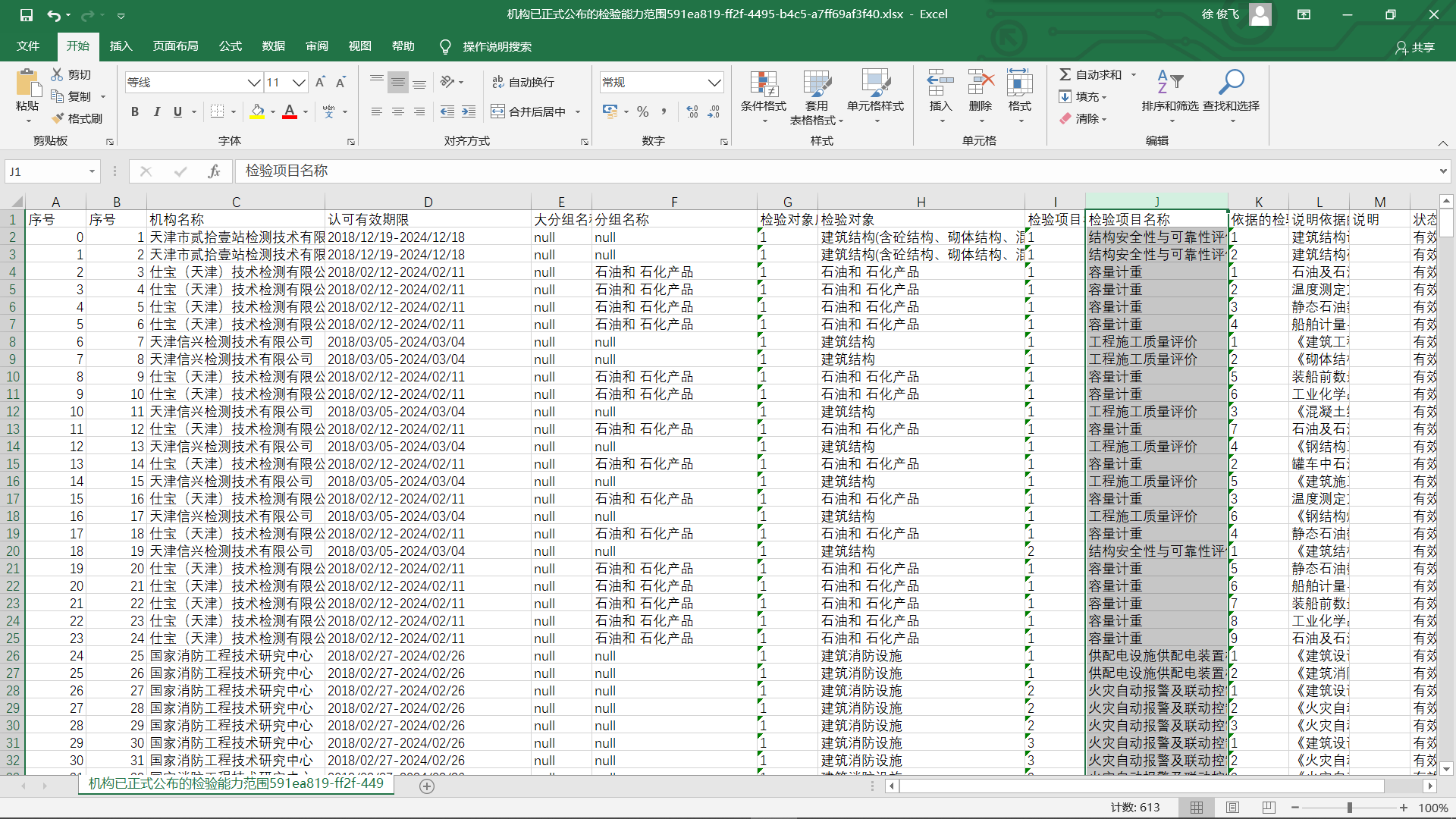
Task: Open the font size dropdown
Action: click(300, 82)
